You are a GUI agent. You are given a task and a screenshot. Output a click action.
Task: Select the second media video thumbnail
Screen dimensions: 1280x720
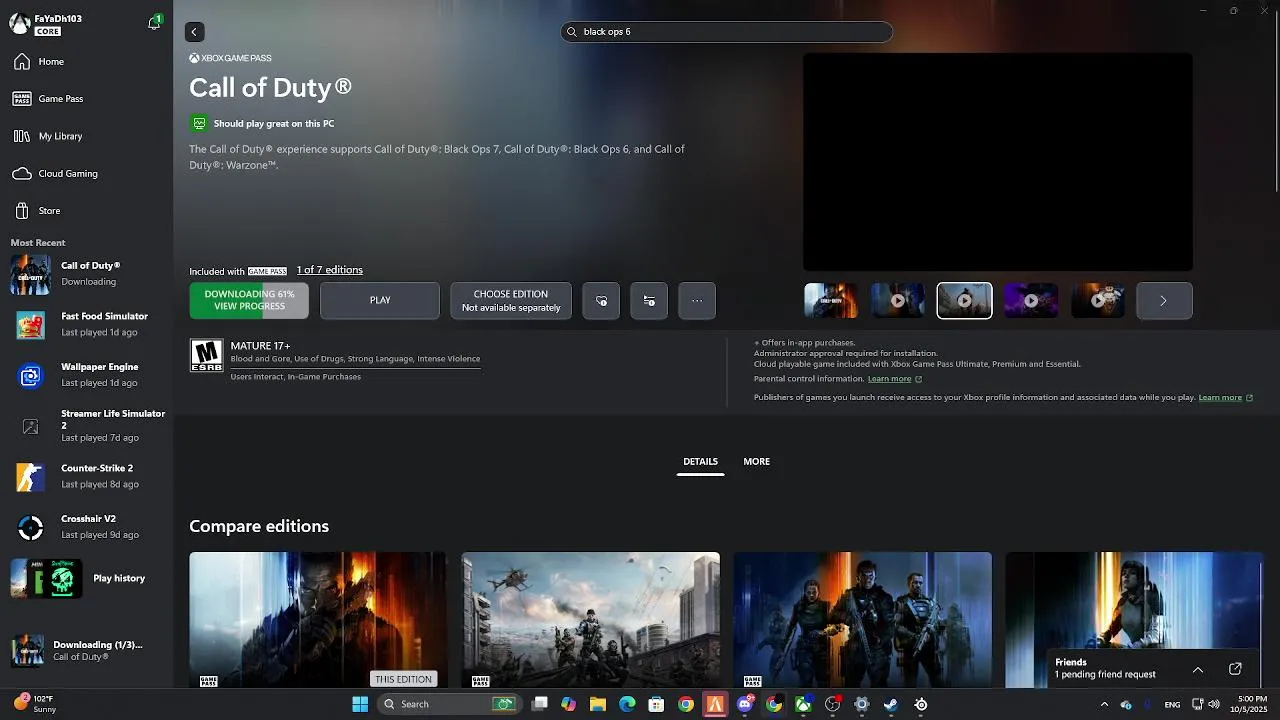point(897,301)
